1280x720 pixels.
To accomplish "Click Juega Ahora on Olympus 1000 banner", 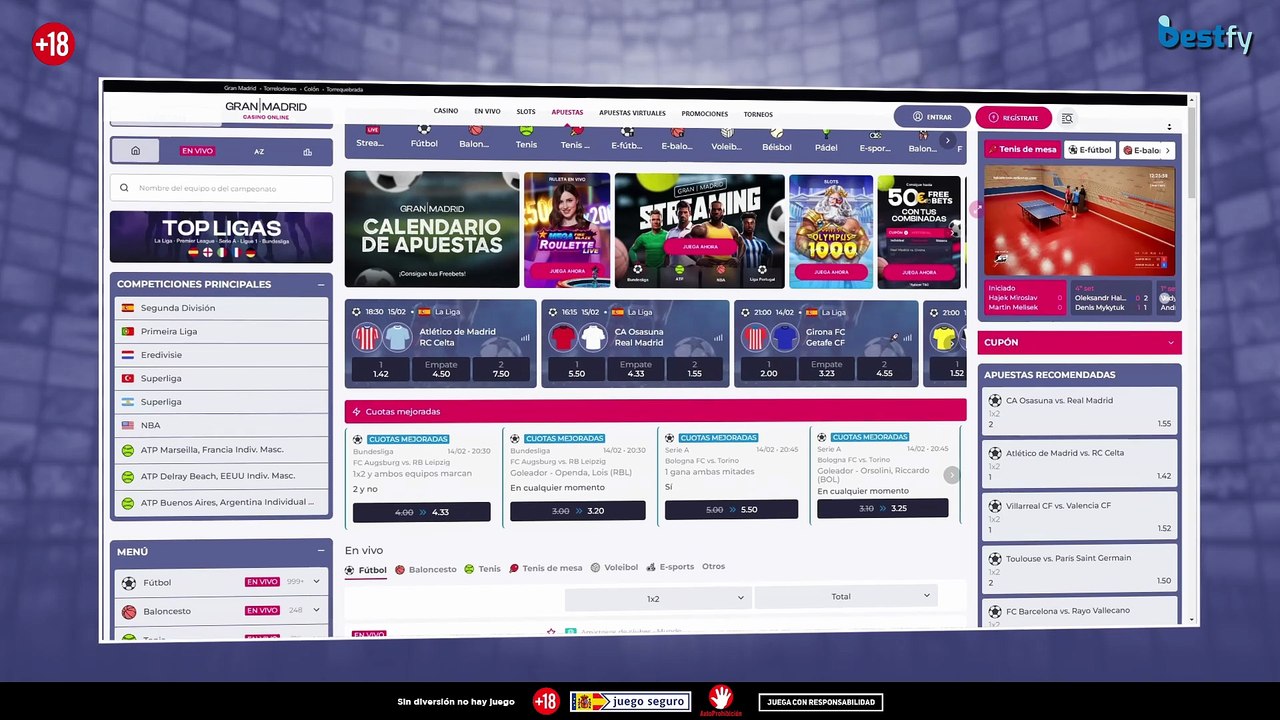I will coord(831,272).
